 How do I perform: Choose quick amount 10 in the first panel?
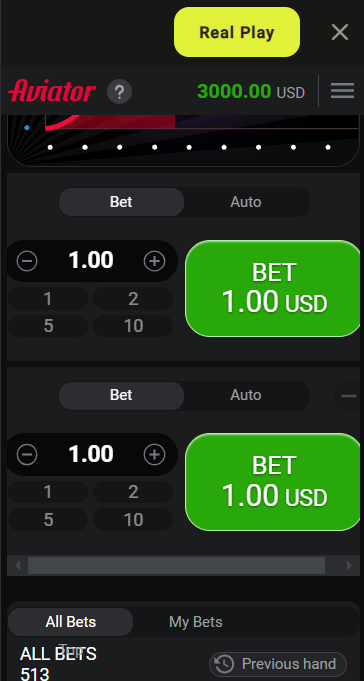coord(133,326)
